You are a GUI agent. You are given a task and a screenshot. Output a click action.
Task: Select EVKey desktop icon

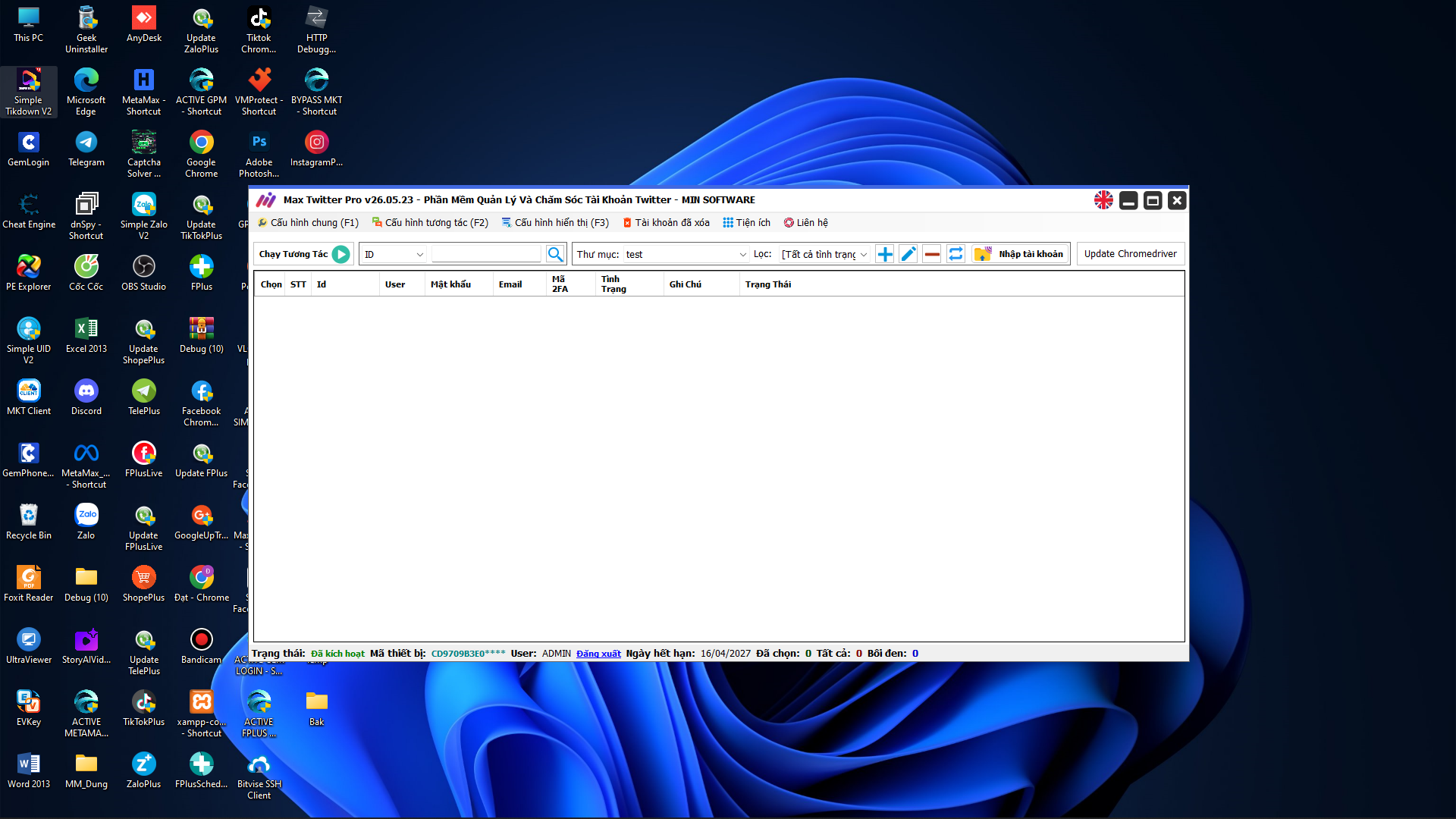pyautogui.click(x=29, y=708)
